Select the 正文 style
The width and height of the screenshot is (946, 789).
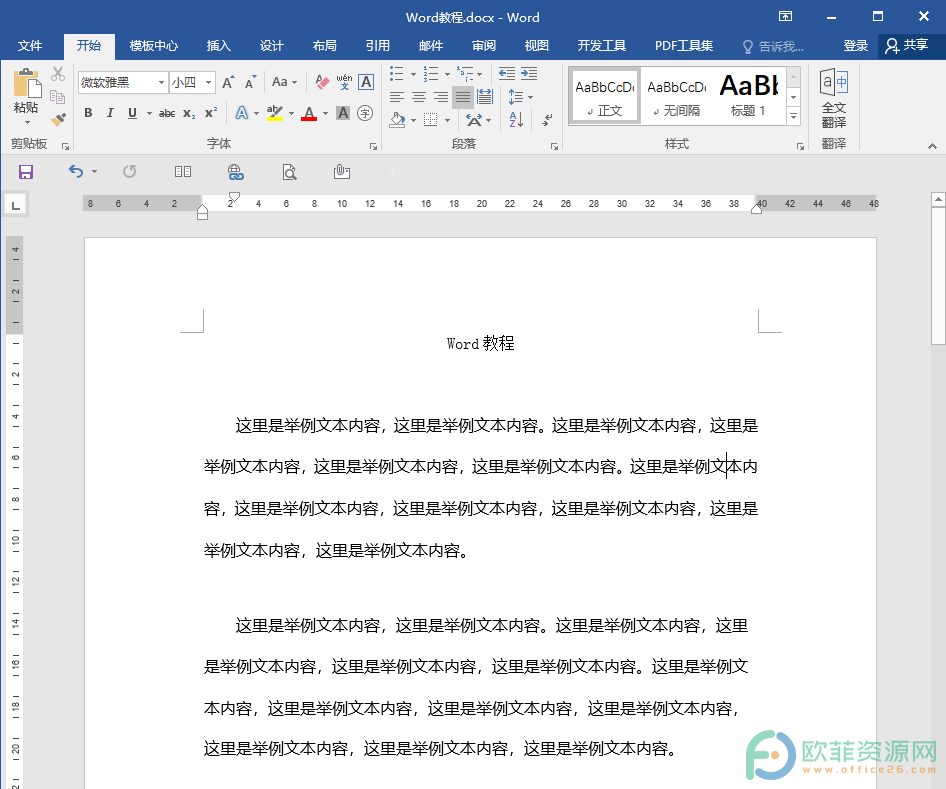[x=605, y=97]
